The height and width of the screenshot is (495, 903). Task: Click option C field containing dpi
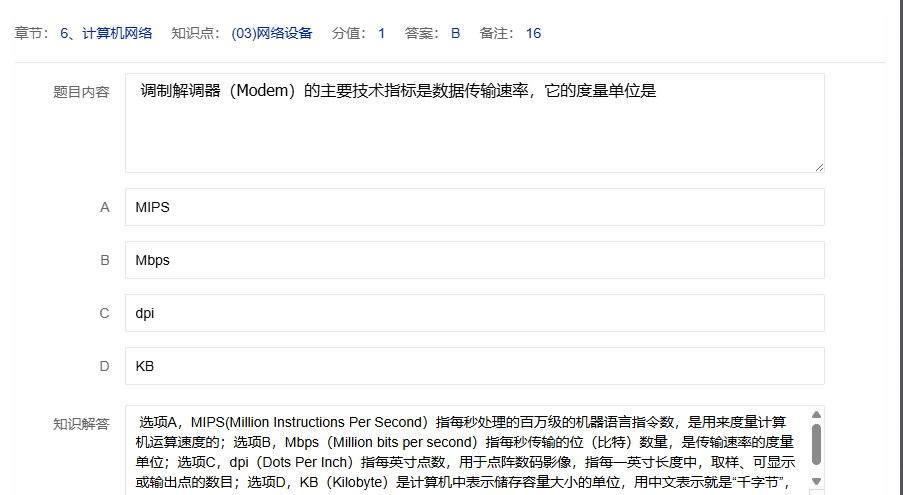pyautogui.click(x=474, y=313)
